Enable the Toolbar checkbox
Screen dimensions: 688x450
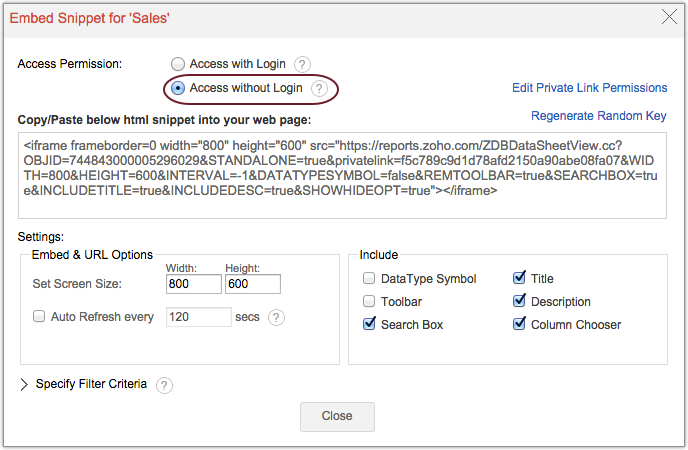click(x=370, y=302)
